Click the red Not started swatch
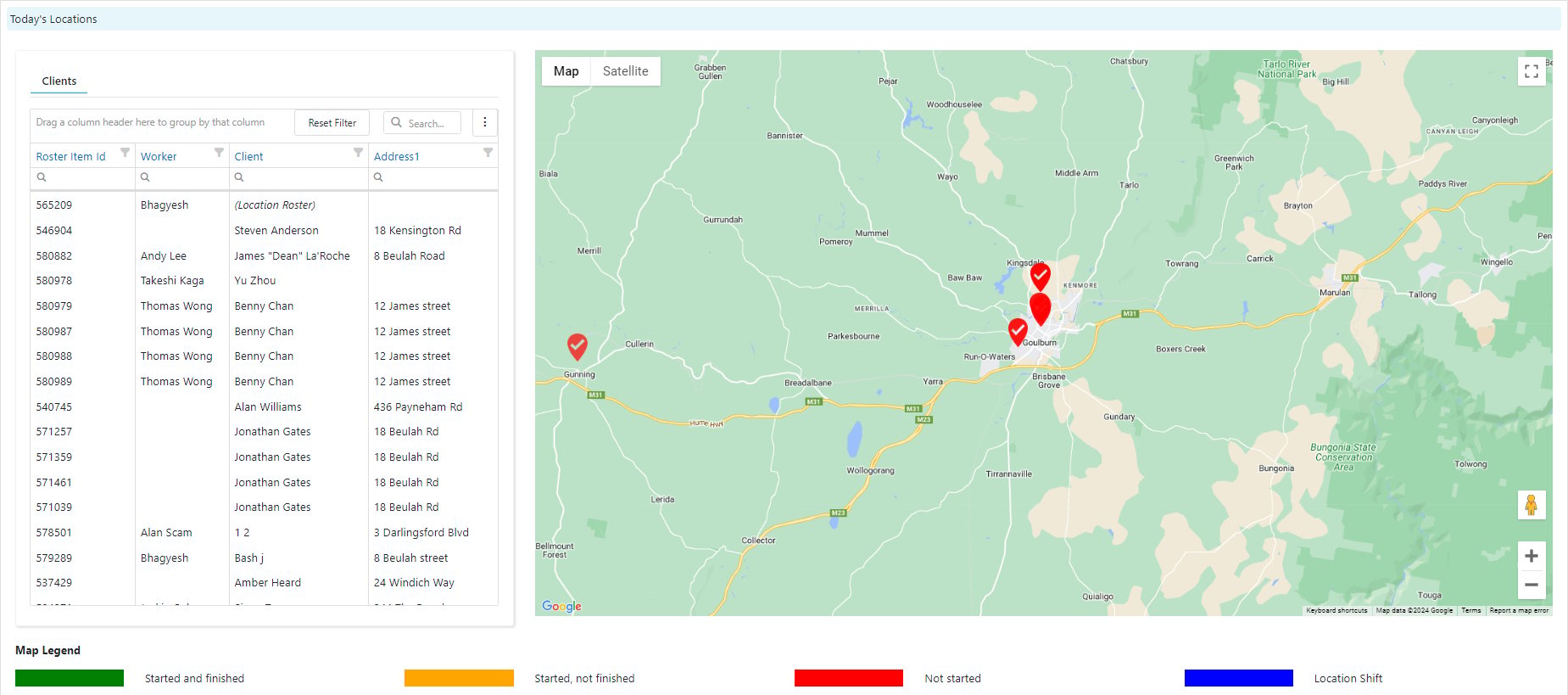The width and height of the screenshot is (1568, 695). point(849,678)
